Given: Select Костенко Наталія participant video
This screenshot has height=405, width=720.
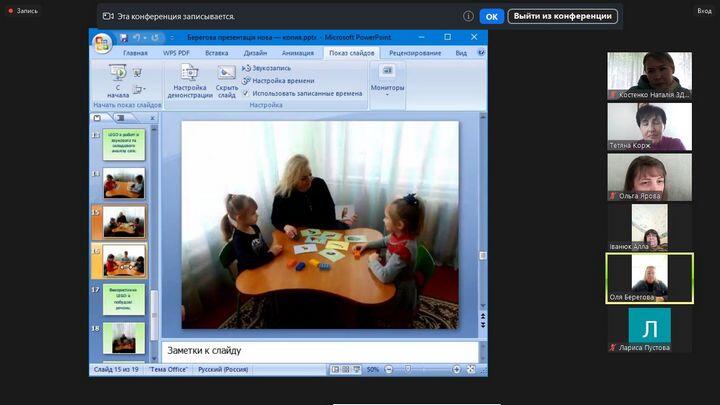Looking at the screenshot, I should [649, 76].
